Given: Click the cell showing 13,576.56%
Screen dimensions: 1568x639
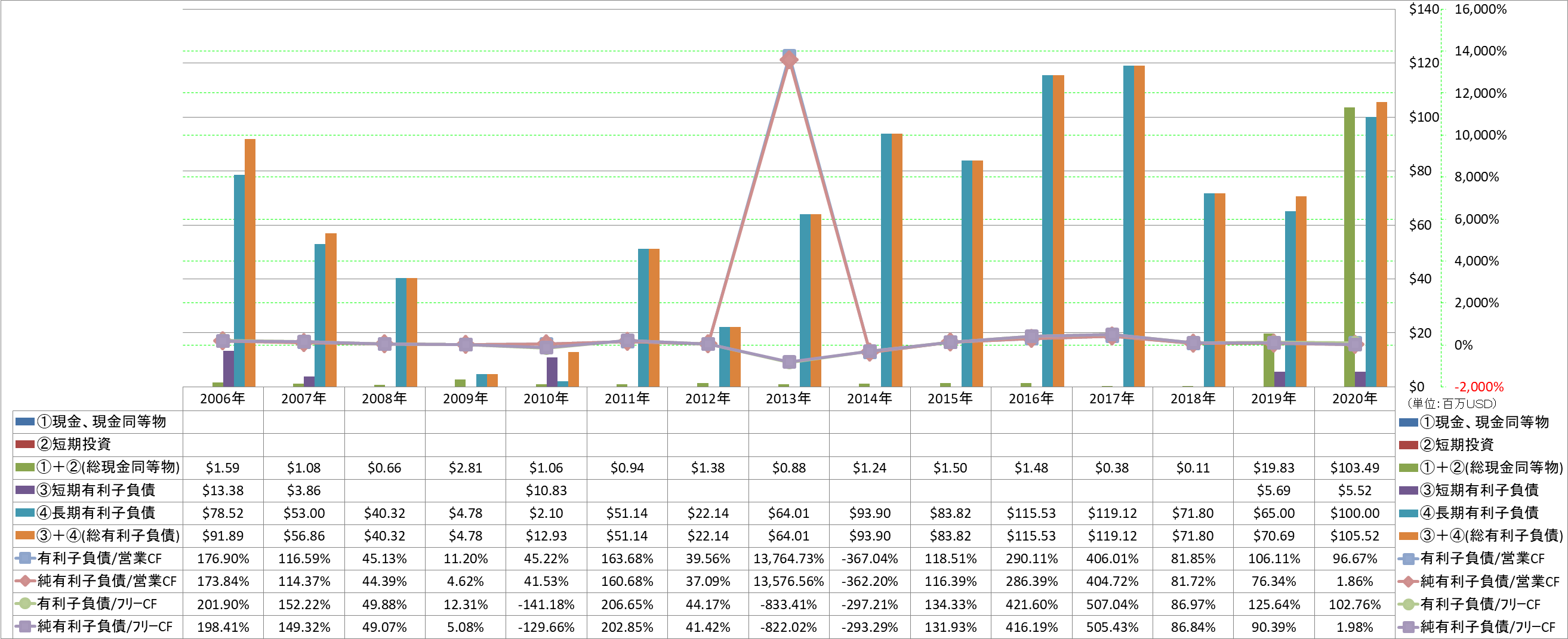Looking at the screenshot, I should tap(789, 581).
